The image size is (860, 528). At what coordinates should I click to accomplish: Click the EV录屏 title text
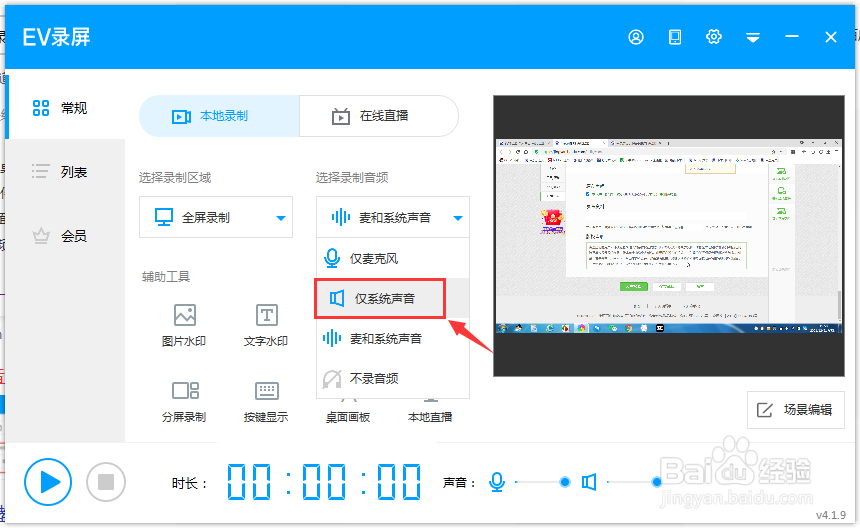56,37
